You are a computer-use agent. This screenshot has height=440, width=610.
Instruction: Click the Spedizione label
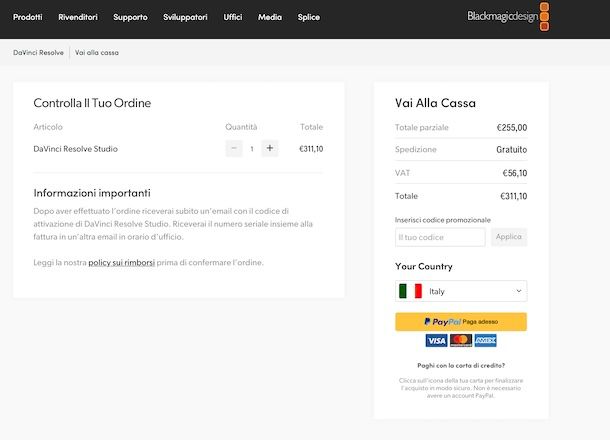(415, 150)
